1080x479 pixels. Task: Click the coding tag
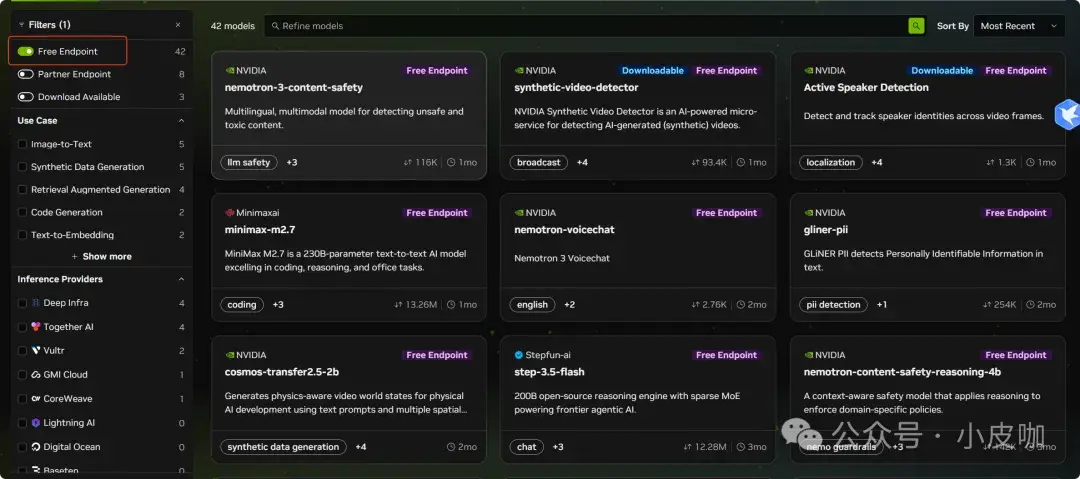coord(242,305)
